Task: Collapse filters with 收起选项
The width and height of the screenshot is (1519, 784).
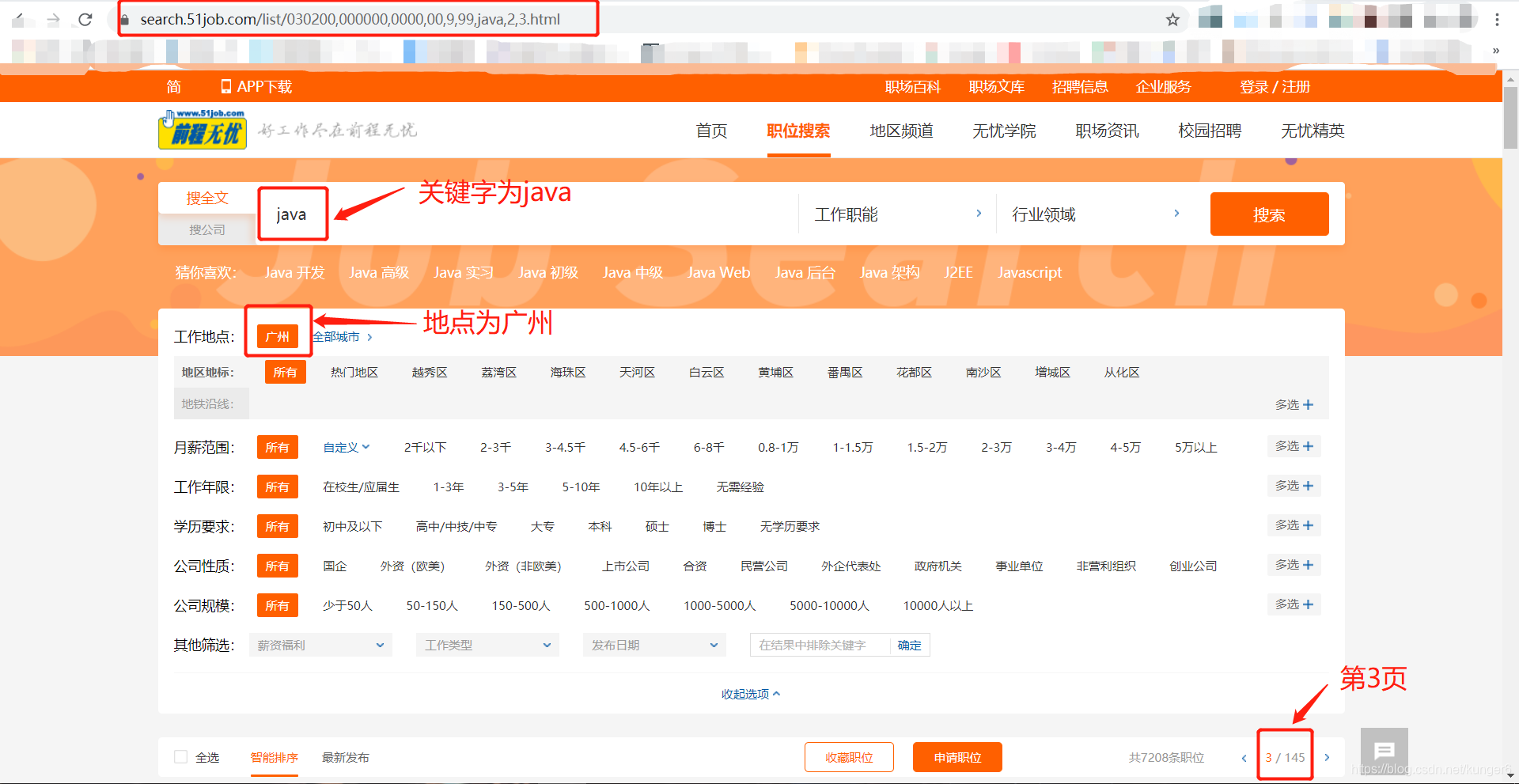Action: pos(751,694)
